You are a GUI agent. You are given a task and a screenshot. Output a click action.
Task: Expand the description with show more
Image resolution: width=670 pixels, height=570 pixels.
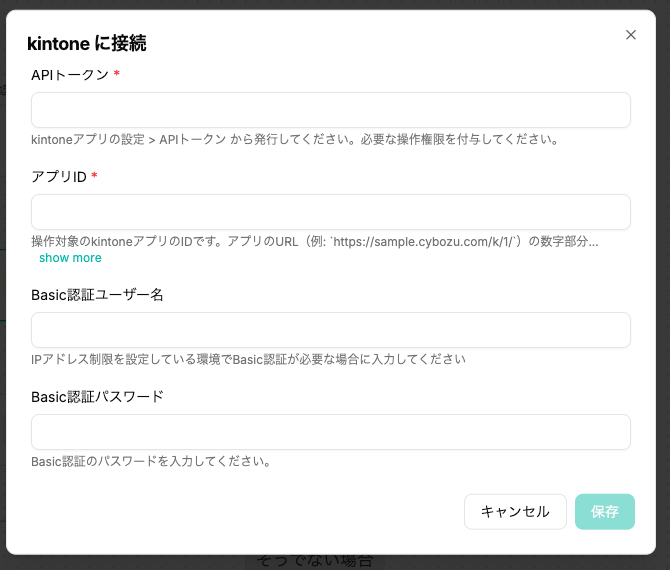point(70,258)
